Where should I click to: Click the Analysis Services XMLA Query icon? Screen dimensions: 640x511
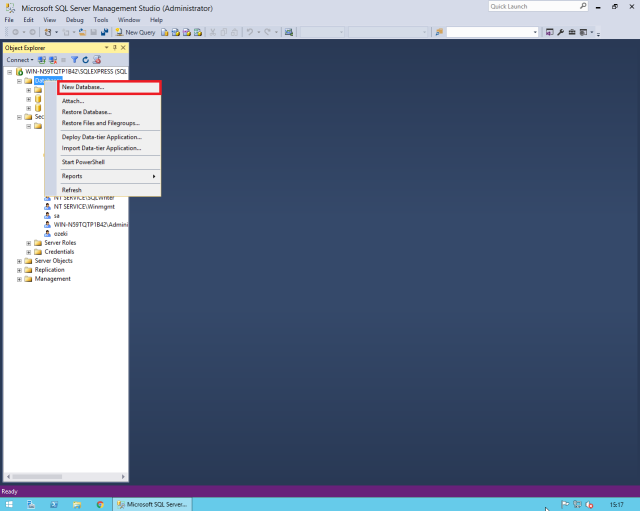tap(198, 32)
